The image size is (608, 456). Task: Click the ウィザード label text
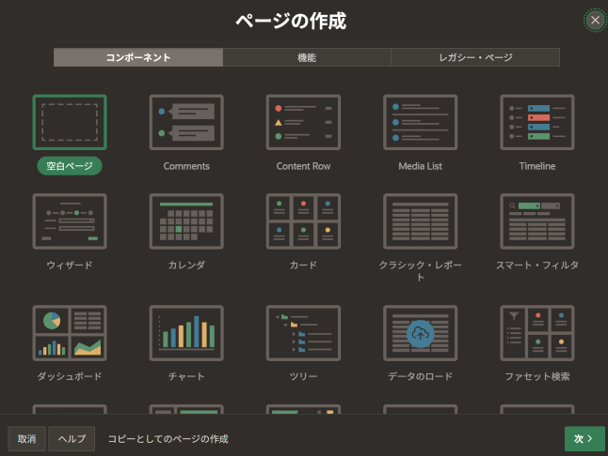coord(69,265)
